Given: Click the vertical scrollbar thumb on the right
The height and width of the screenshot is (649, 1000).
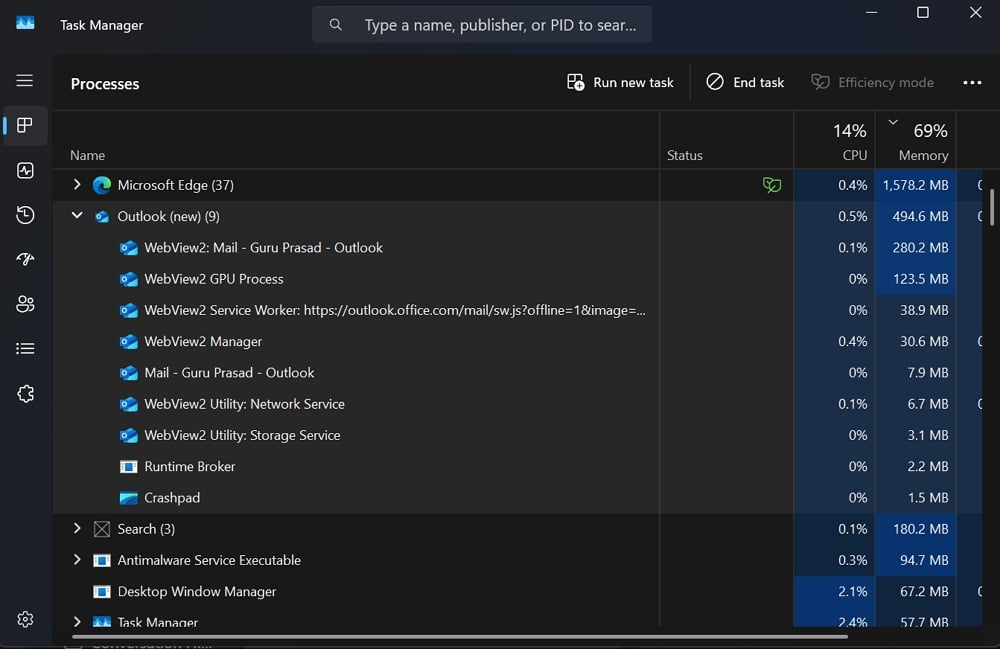Looking at the screenshot, I should click(x=992, y=207).
